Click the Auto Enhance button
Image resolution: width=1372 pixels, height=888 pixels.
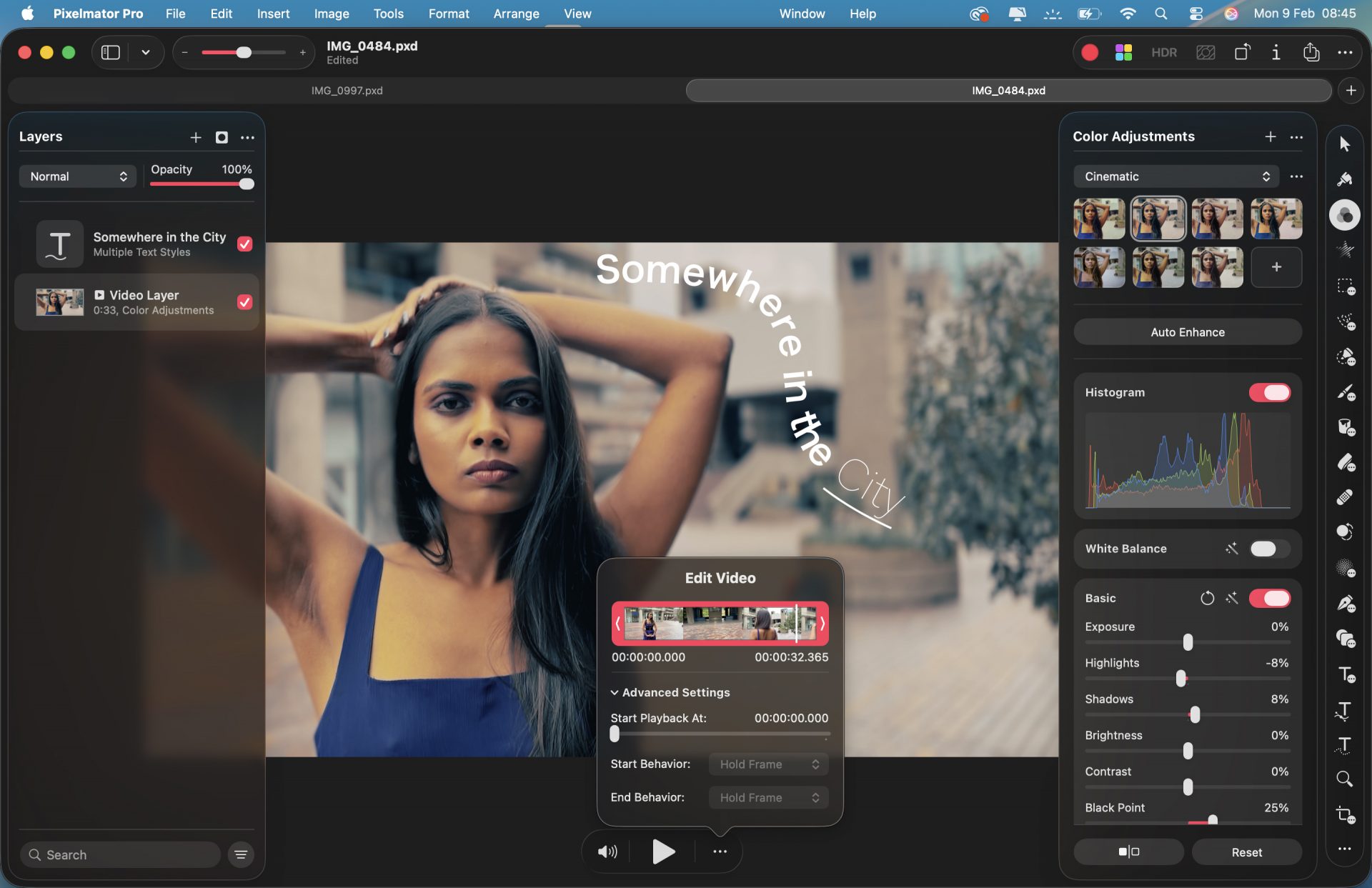click(x=1186, y=331)
